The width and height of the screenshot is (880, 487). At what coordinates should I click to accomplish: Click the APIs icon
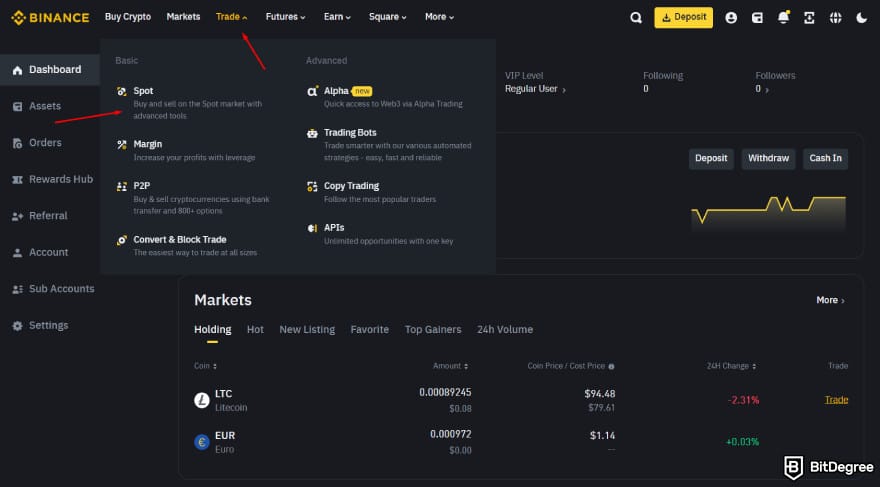tap(312, 228)
